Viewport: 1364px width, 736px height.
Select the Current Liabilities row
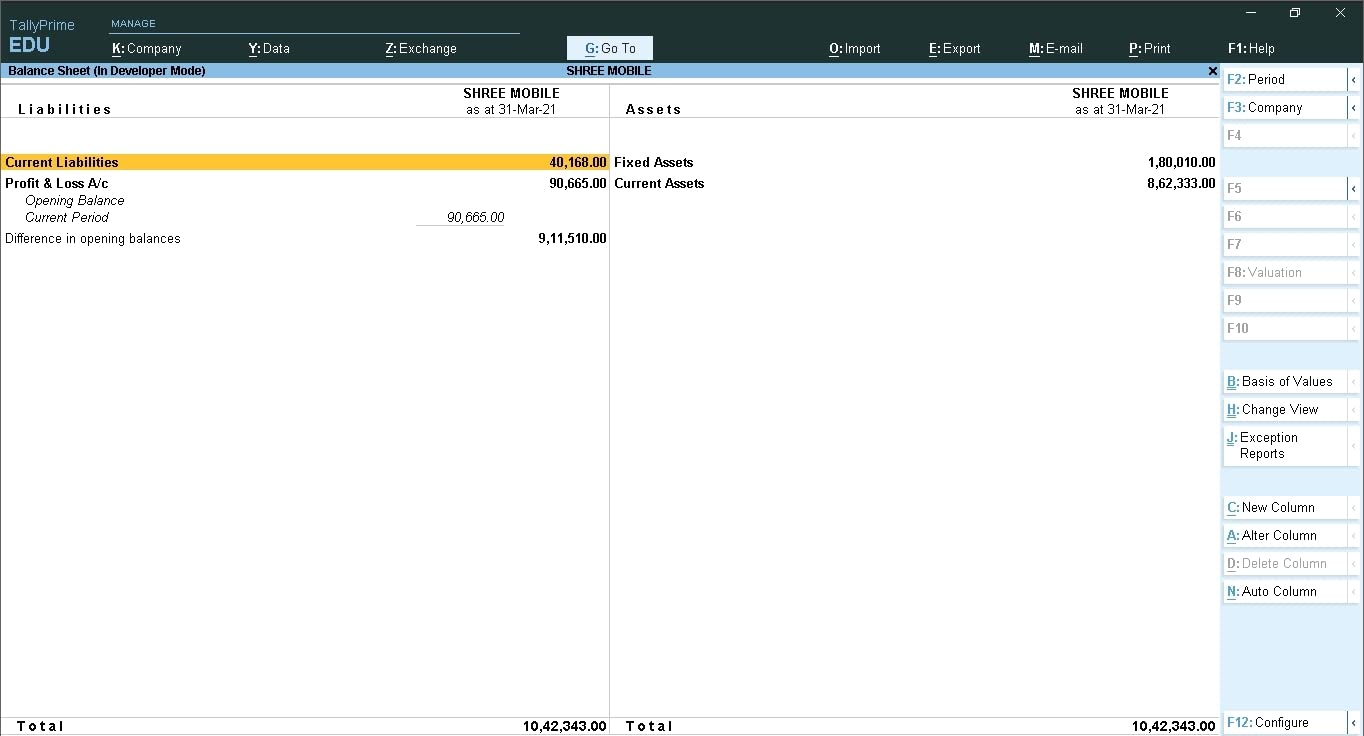(304, 162)
